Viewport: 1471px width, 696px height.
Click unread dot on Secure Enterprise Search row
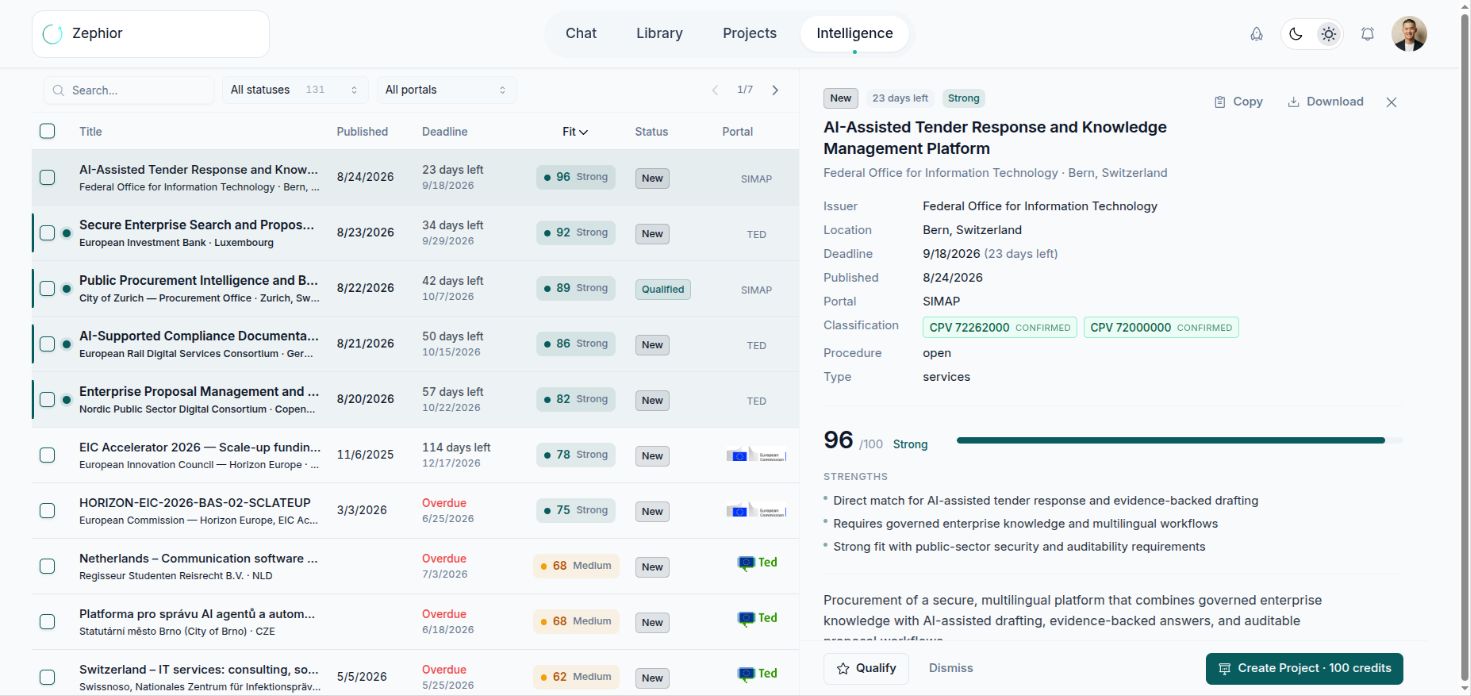(x=66, y=233)
